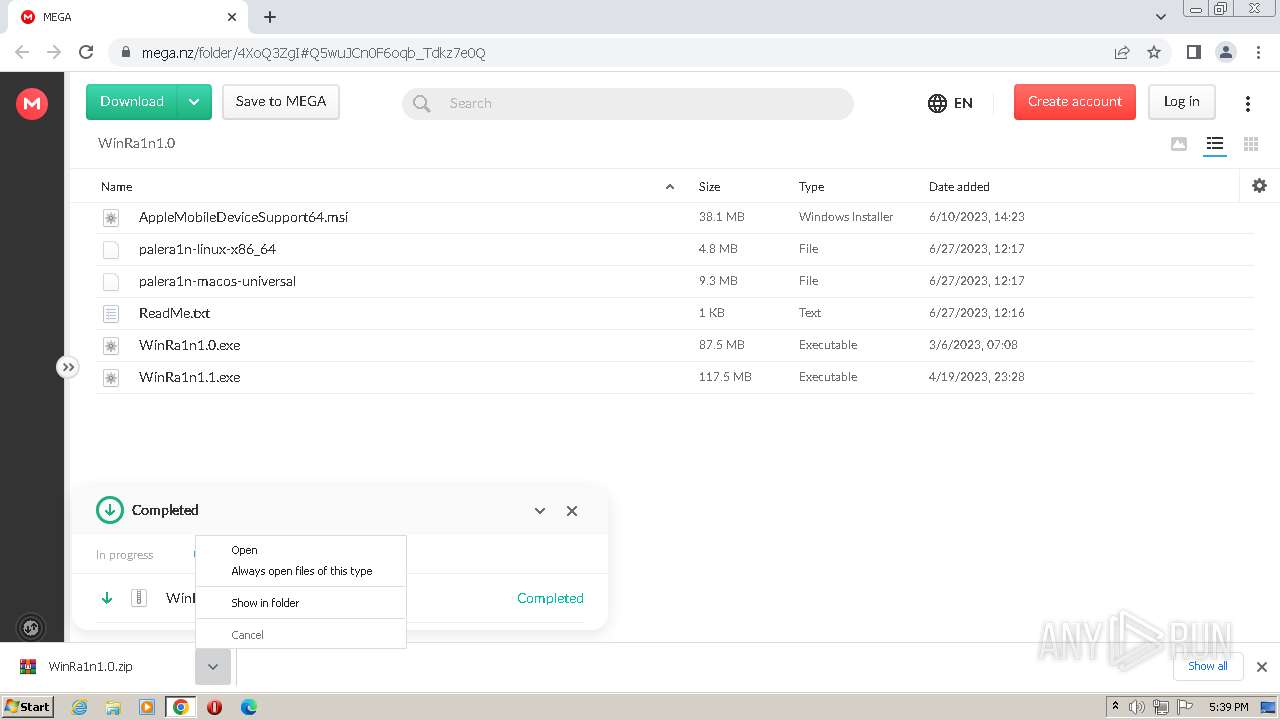The width and height of the screenshot is (1280, 720).
Task: Click the Log in button
Action: tap(1182, 102)
